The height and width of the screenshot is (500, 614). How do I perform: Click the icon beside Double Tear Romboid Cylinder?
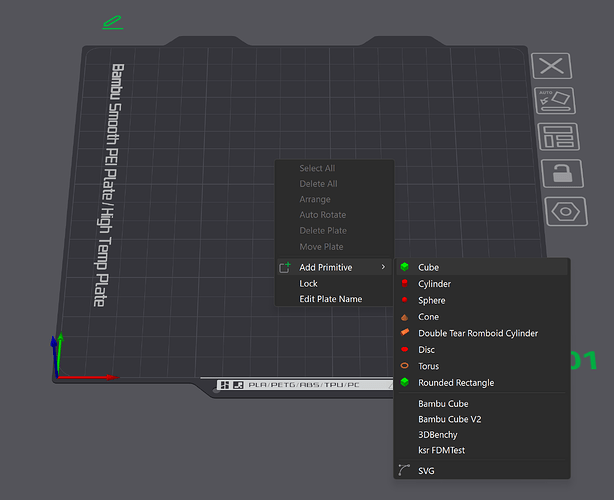tap(405, 332)
